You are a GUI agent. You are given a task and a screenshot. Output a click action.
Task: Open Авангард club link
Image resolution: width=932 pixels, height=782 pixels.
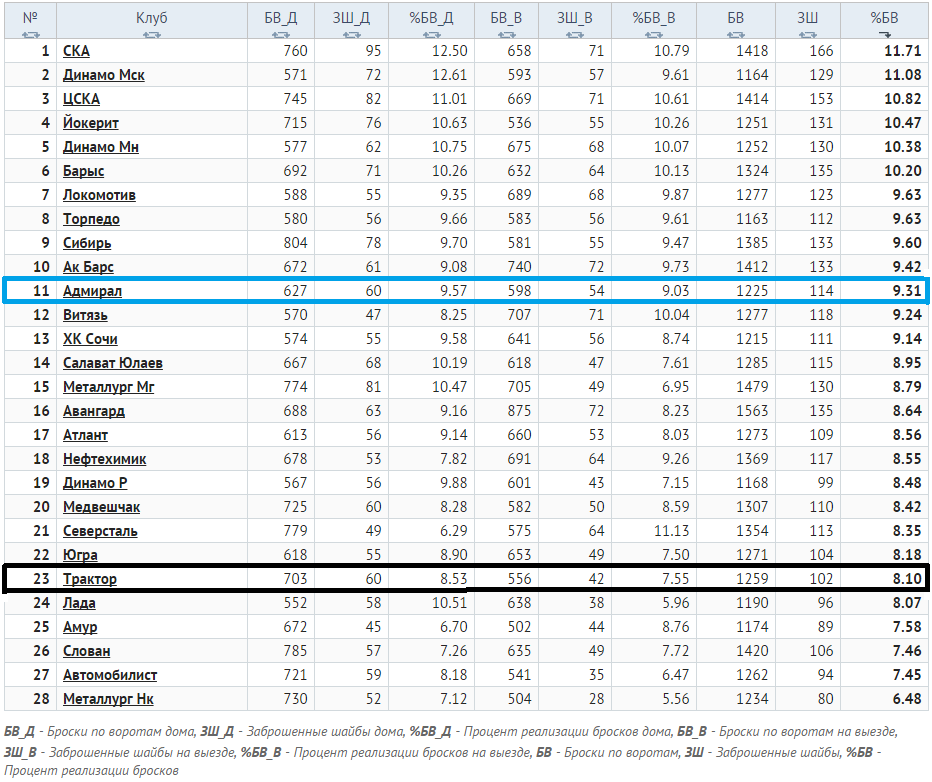[x=94, y=411]
